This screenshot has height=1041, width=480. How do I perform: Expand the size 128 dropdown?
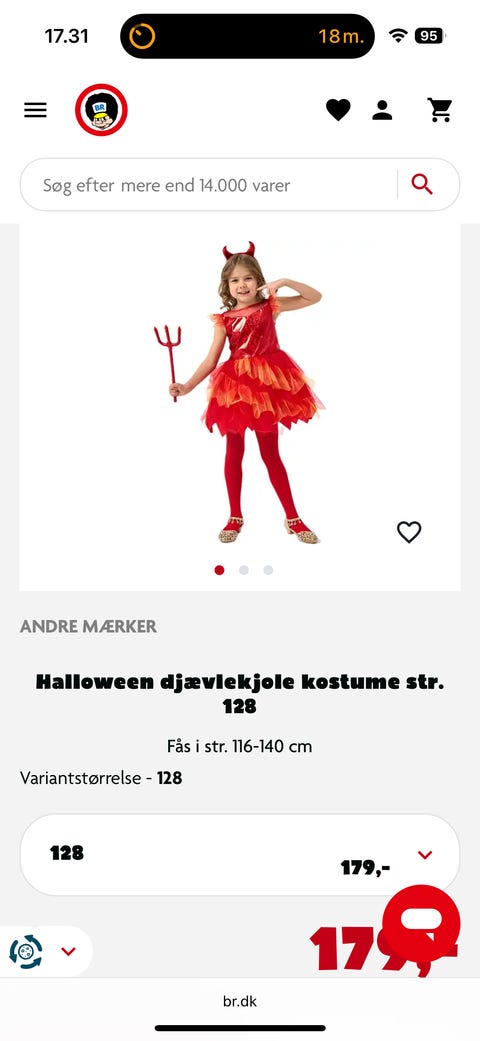tap(240, 855)
